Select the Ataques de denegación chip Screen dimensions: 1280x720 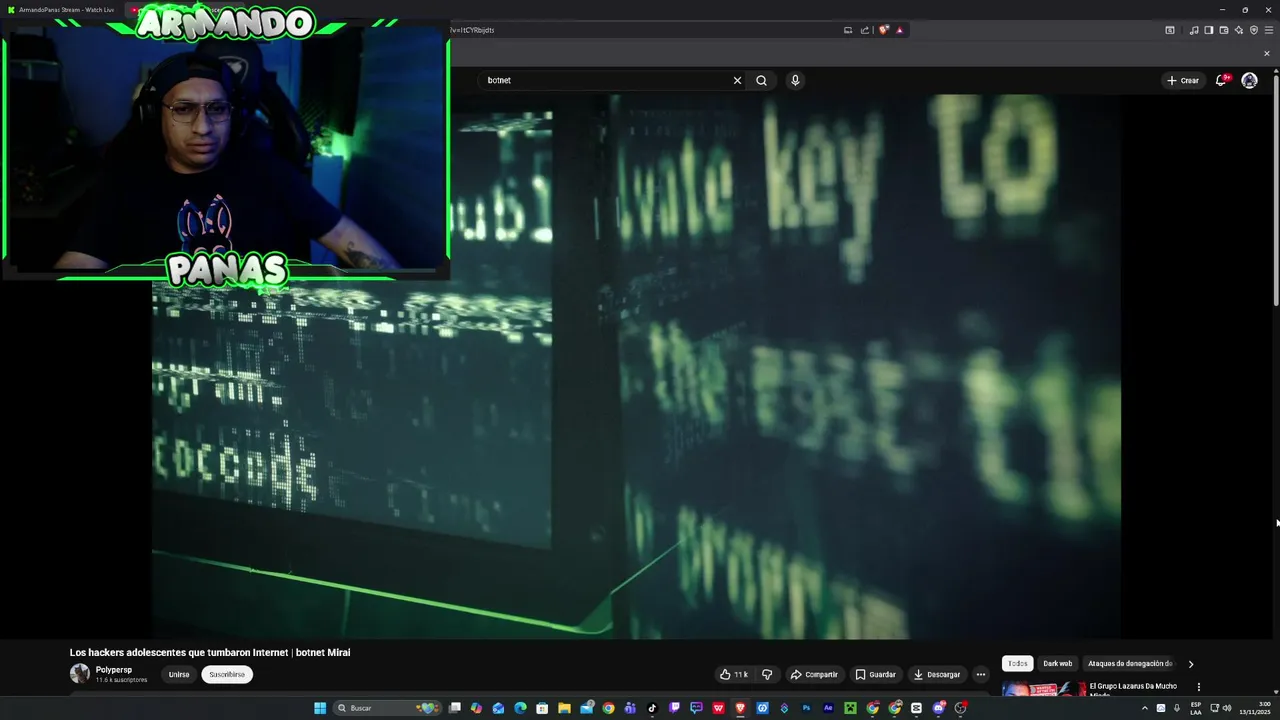(x=1130, y=663)
